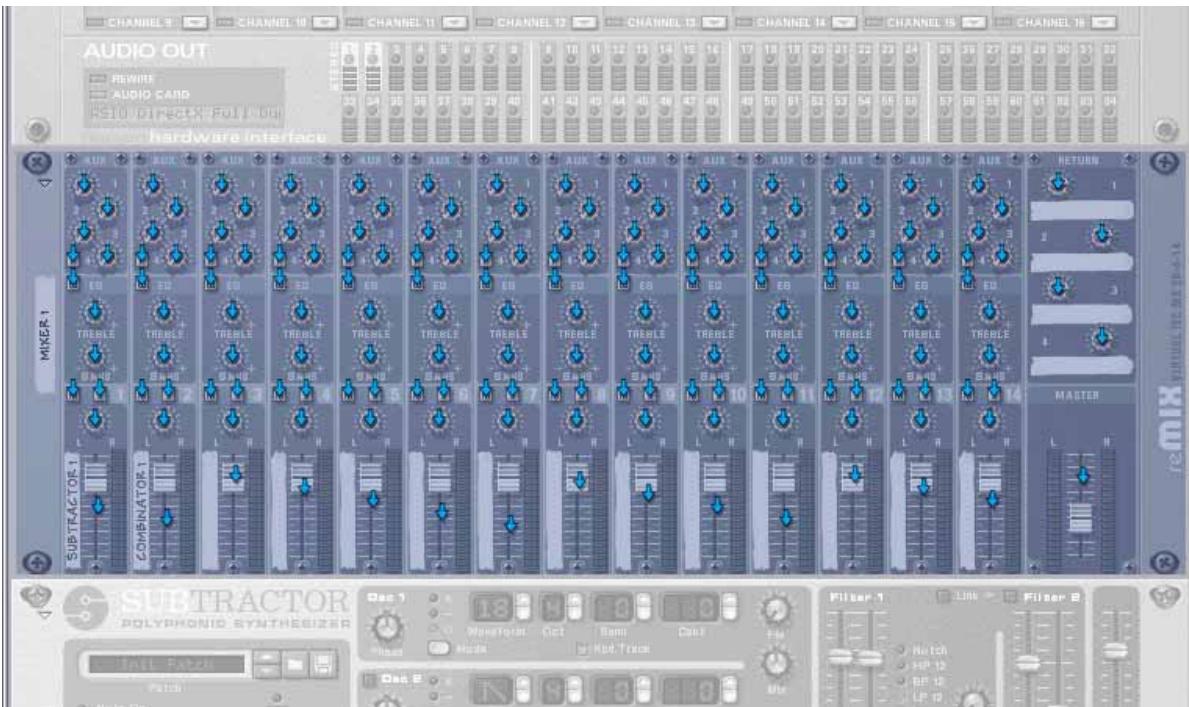
Task: Click the Return 2 level knob
Action: pos(1102,236)
